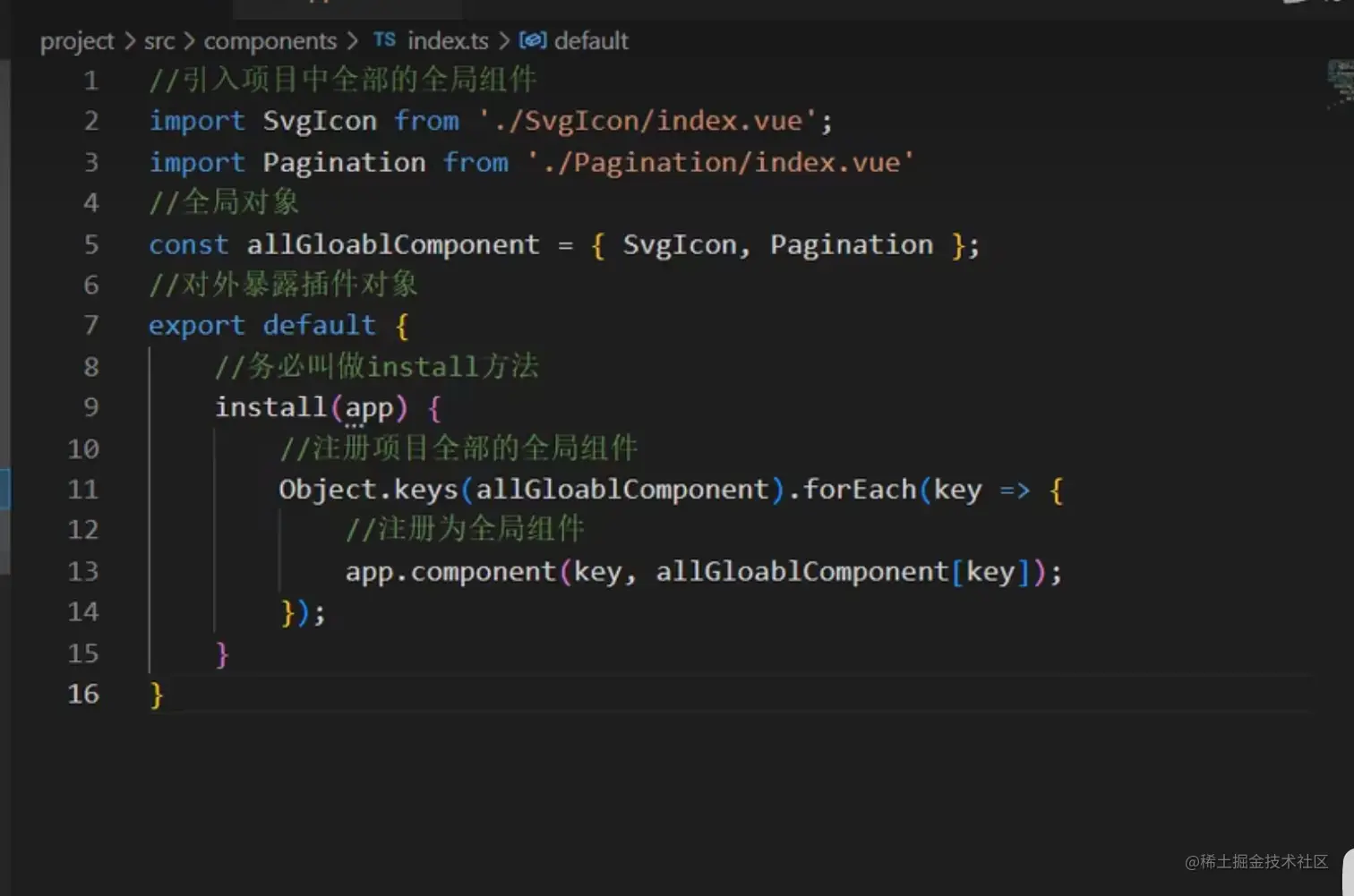This screenshot has width=1354, height=896.
Task: Click 'allGloablComponent' on line 5
Action: click(x=393, y=244)
